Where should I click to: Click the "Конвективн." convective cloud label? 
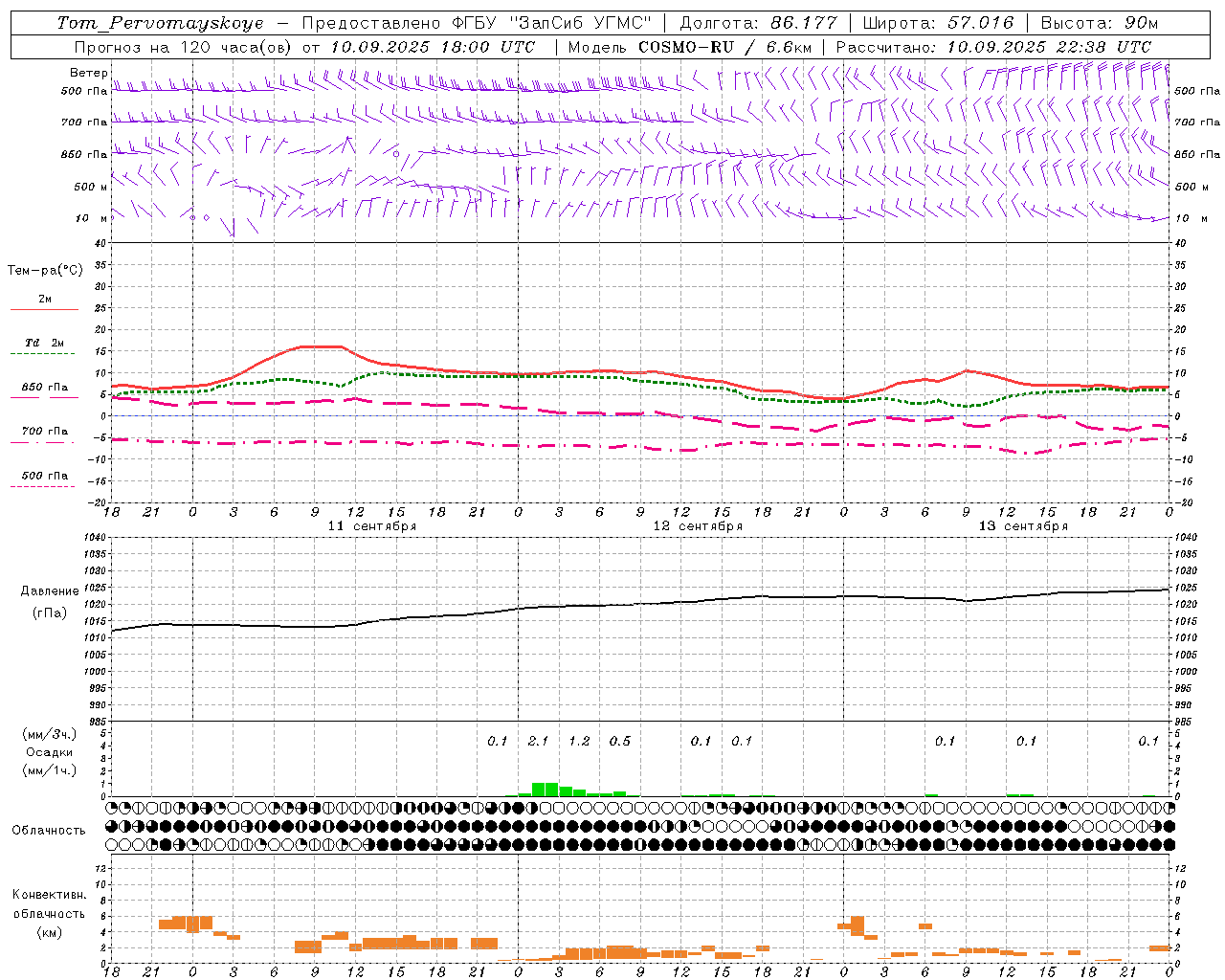[49, 895]
